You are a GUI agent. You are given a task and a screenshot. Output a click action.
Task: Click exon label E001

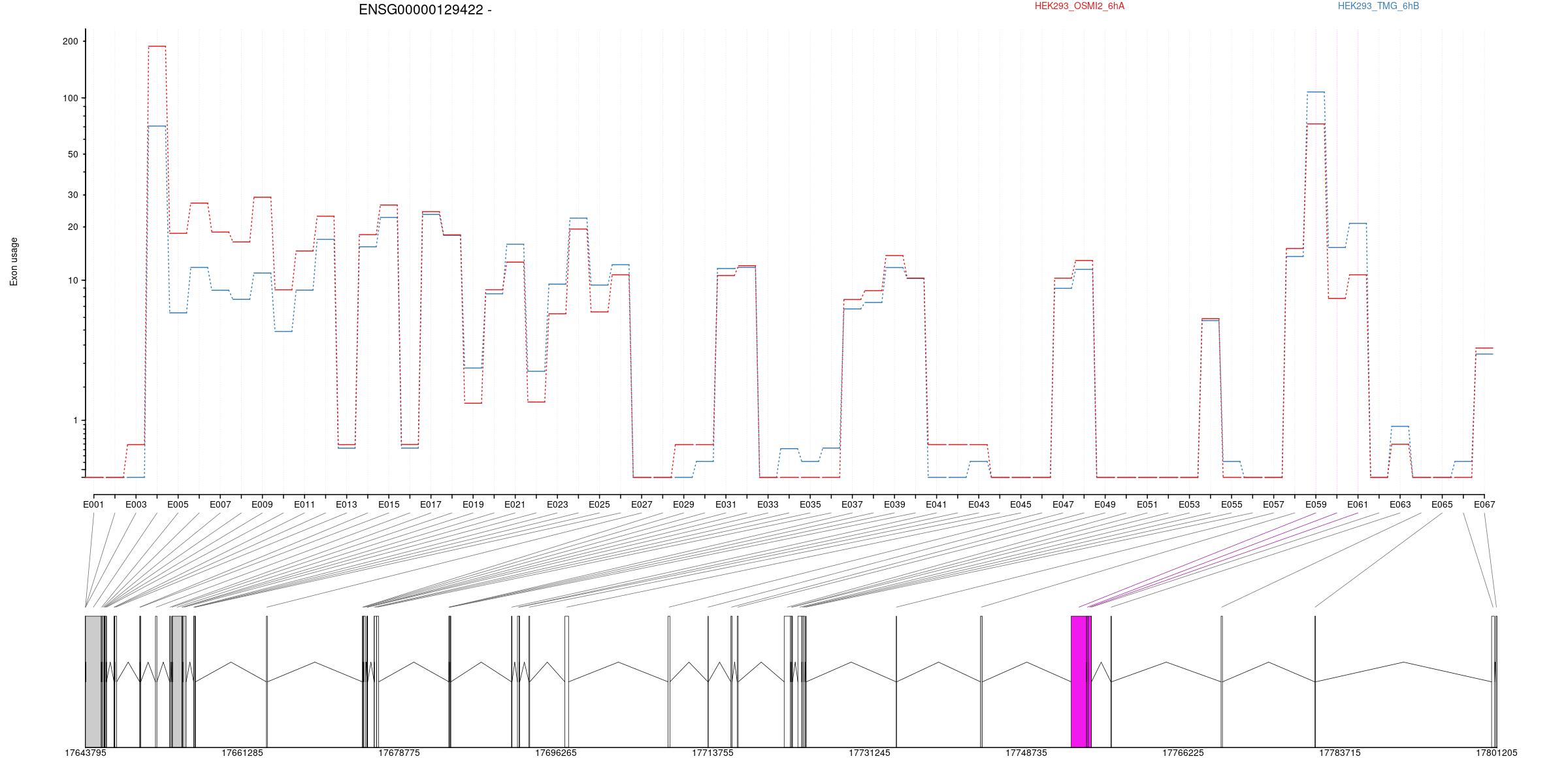click(93, 504)
